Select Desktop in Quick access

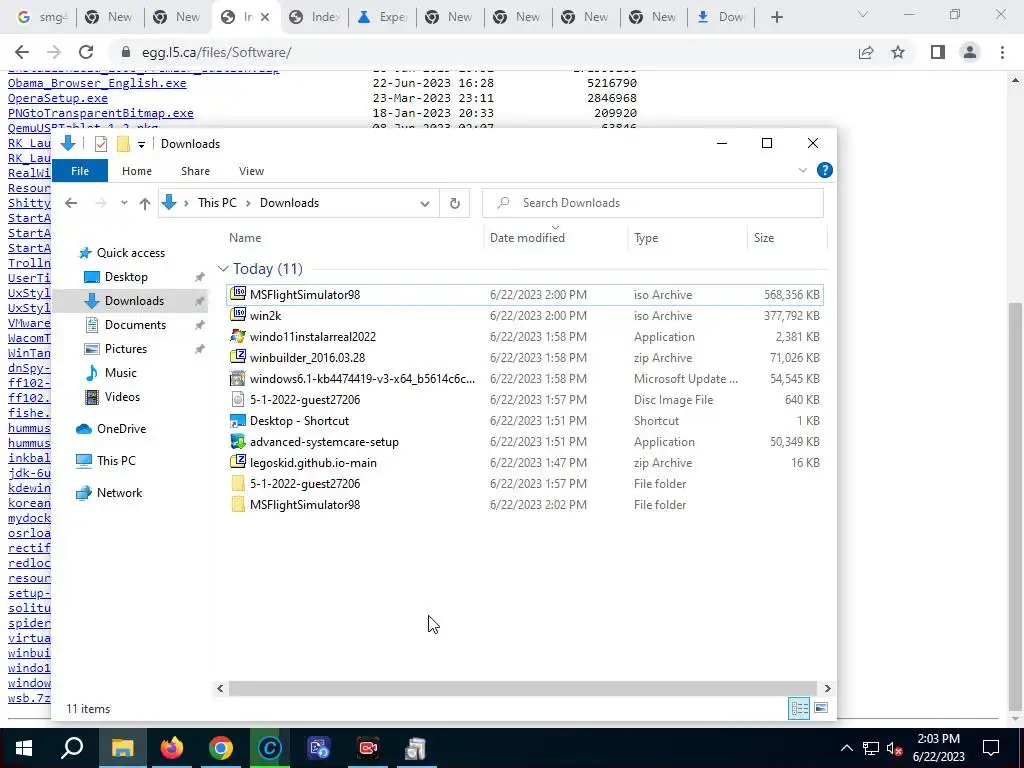tap(126, 277)
